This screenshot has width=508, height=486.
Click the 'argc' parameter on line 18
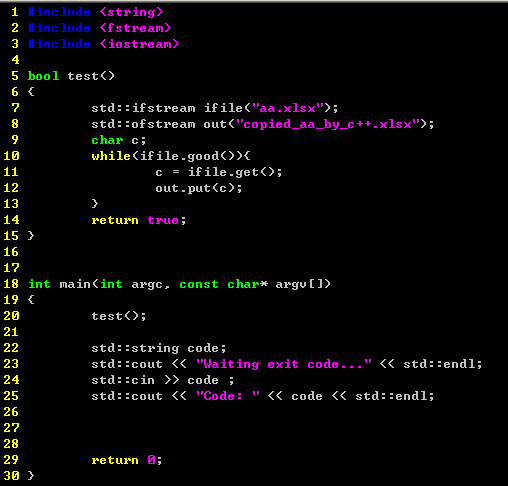click(x=147, y=285)
